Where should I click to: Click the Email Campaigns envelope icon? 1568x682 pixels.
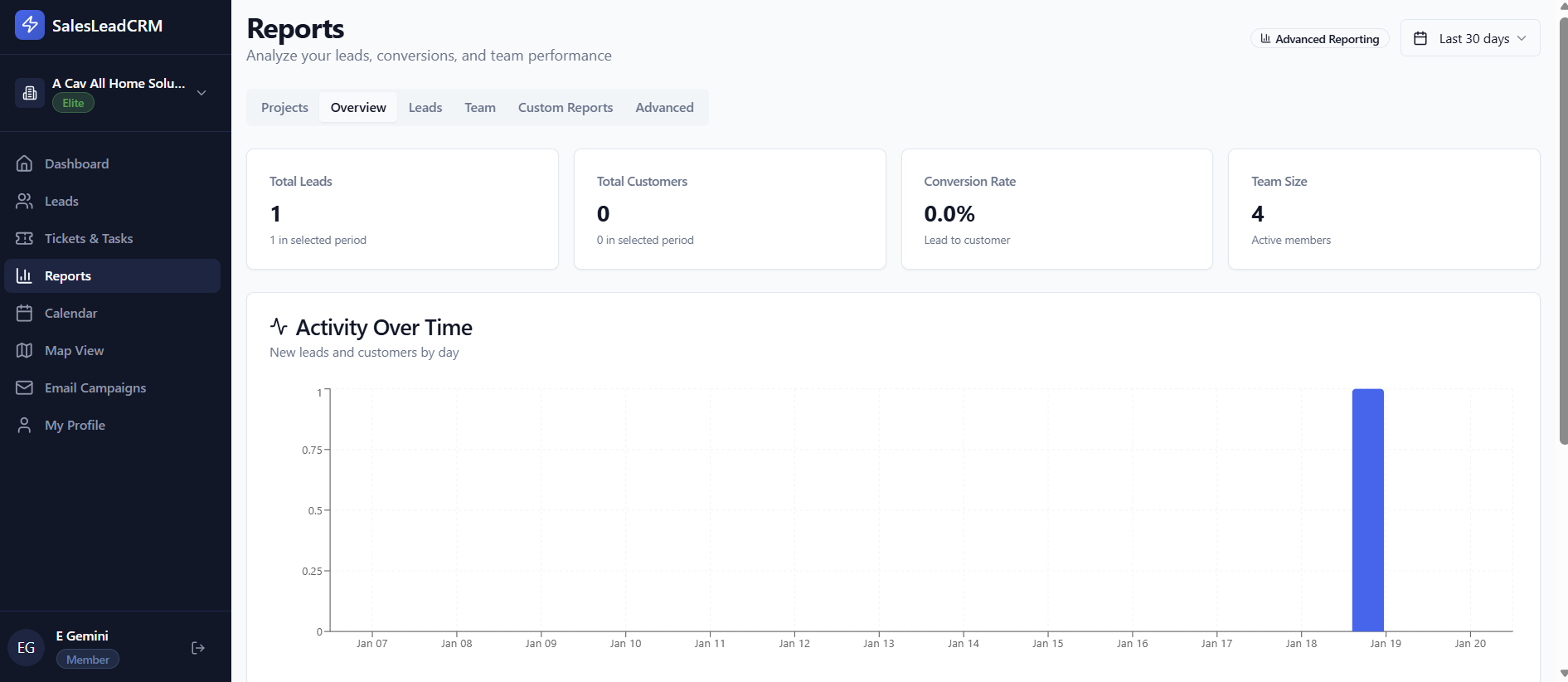tap(24, 387)
